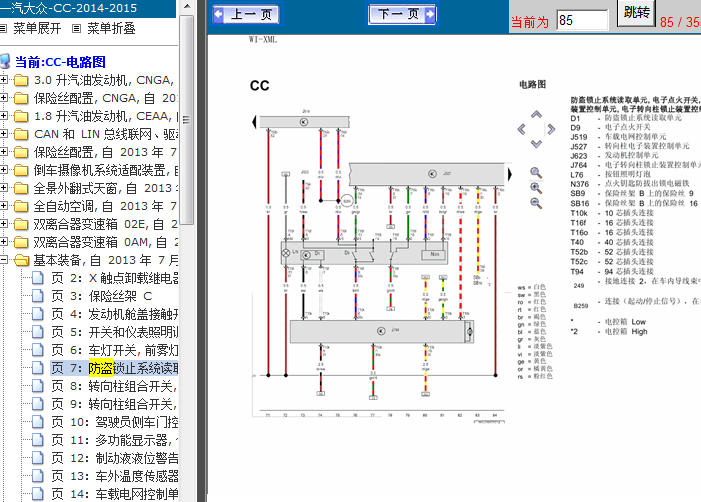Focus the page number field showing 85
The height and width of the screenshot is (502, 701).
582,20
